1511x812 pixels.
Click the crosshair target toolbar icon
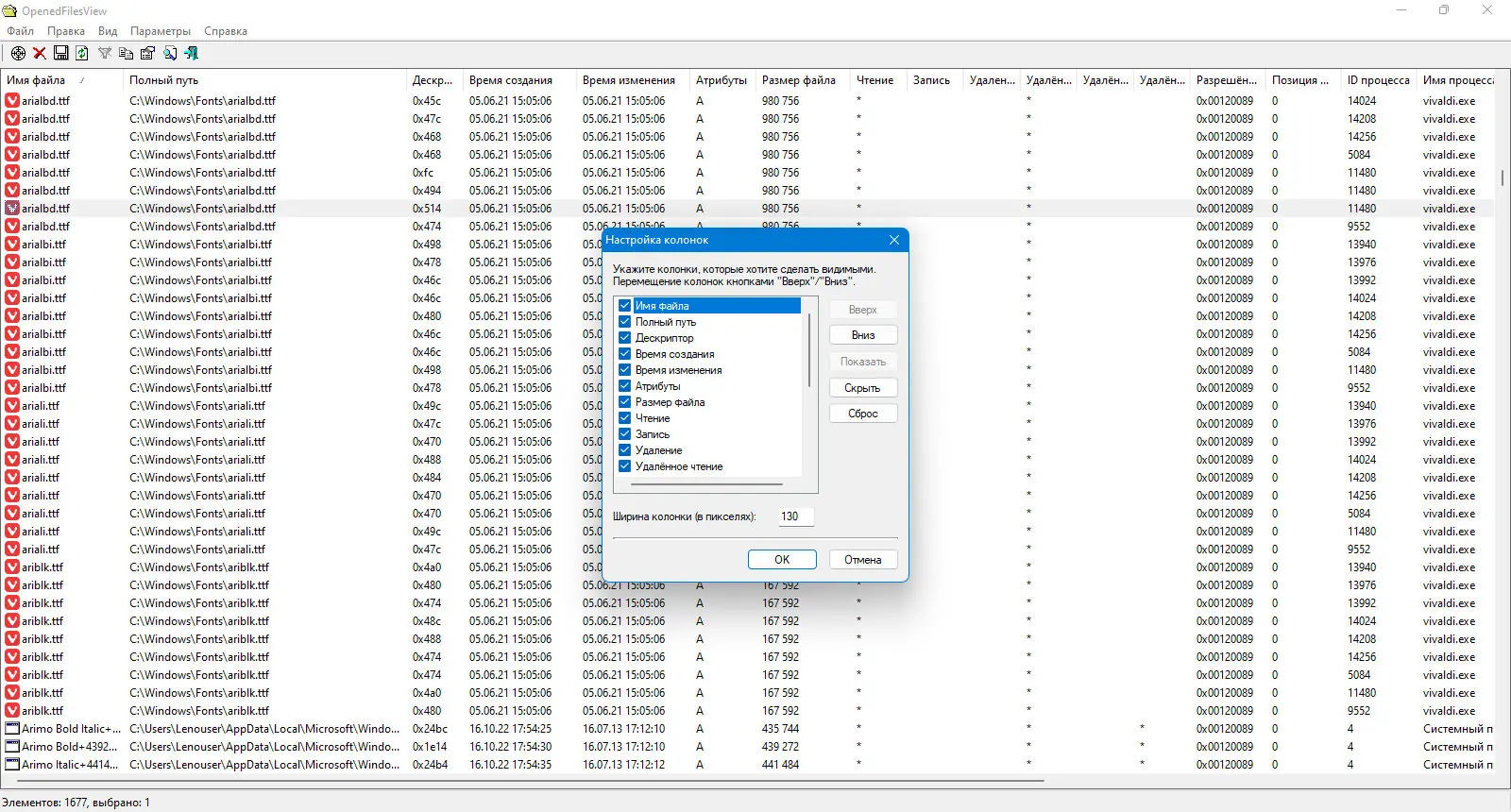click(18, 53)
